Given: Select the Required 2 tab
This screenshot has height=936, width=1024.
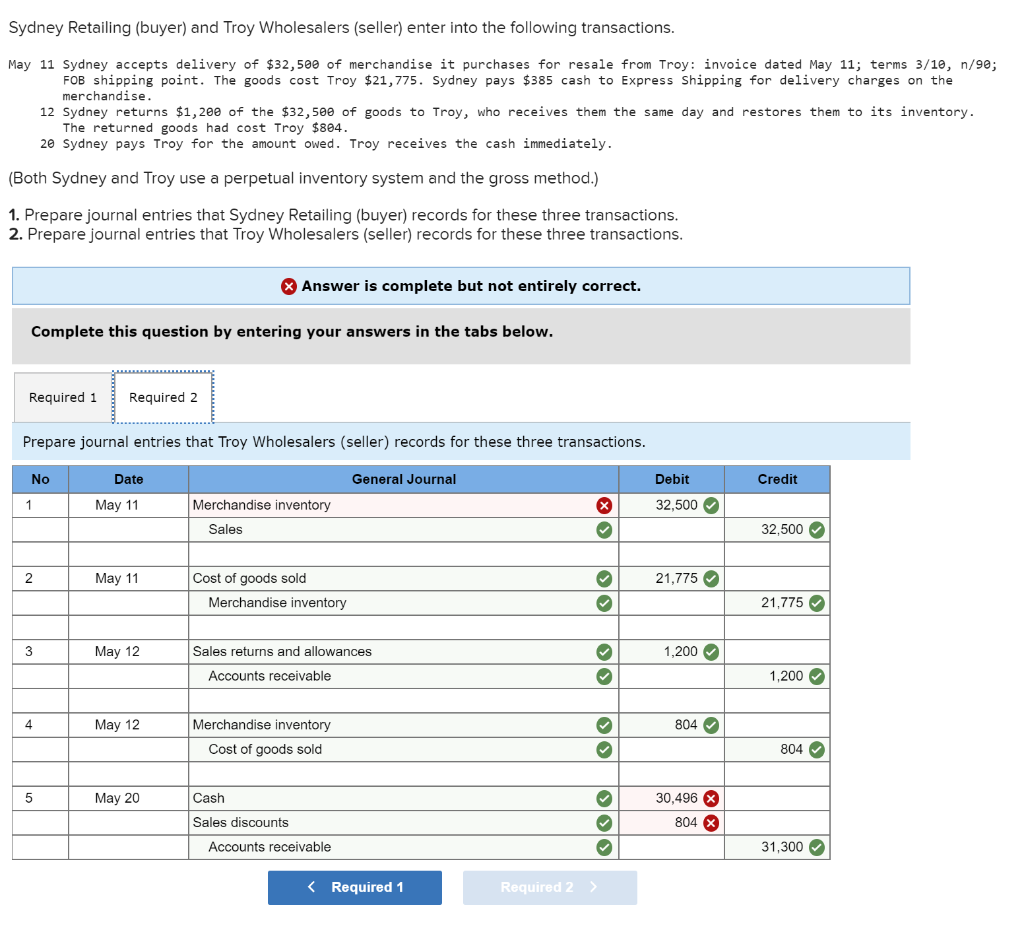Looking at the screenshot, I should coord(163,397).
